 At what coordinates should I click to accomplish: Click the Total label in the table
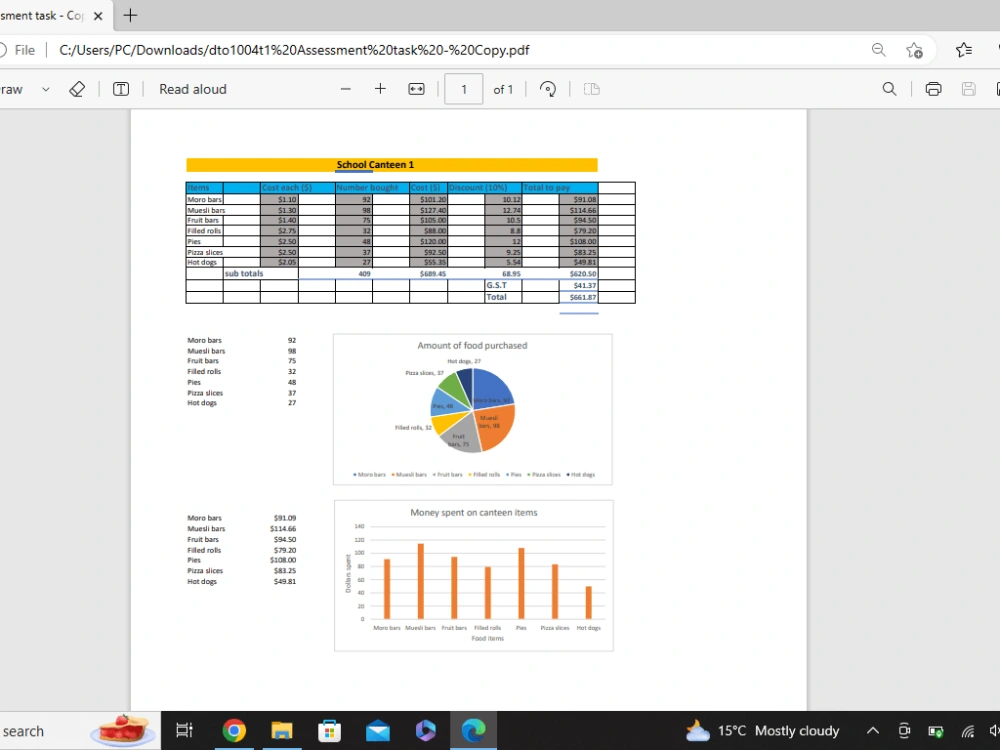(496, 297)
